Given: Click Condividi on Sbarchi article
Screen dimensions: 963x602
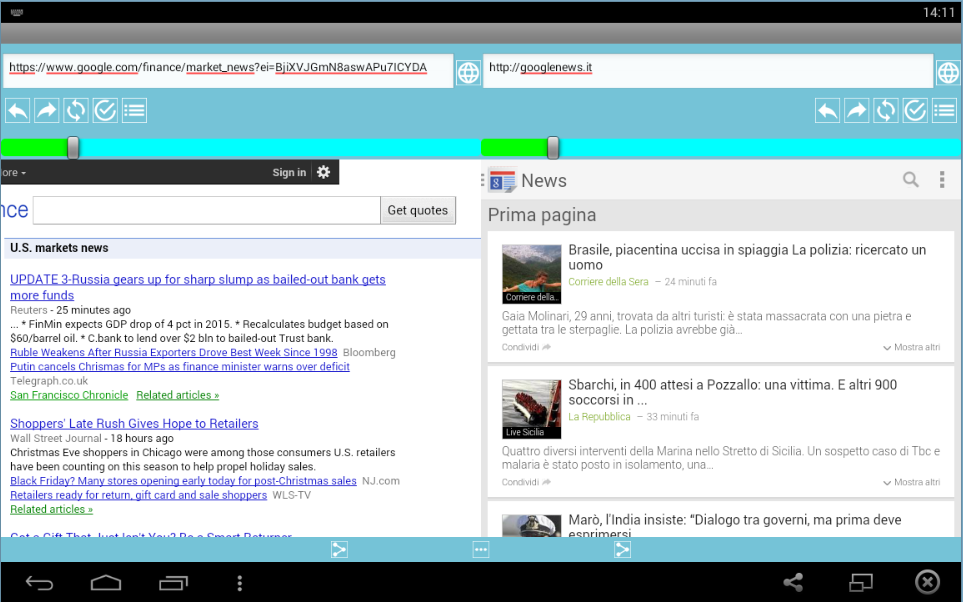Looking at the screenshot, I should click(x=526, y=482).
